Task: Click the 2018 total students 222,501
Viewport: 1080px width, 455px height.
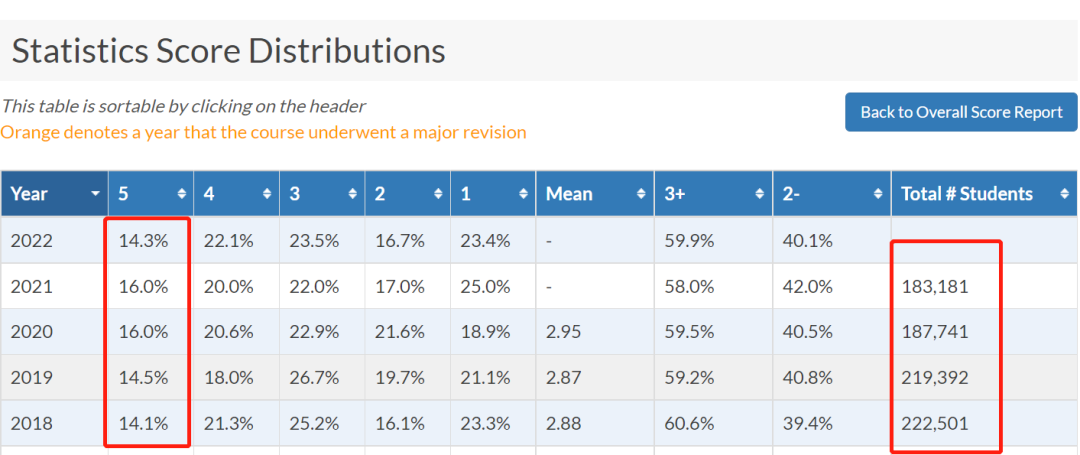Action: coord(935,423)
